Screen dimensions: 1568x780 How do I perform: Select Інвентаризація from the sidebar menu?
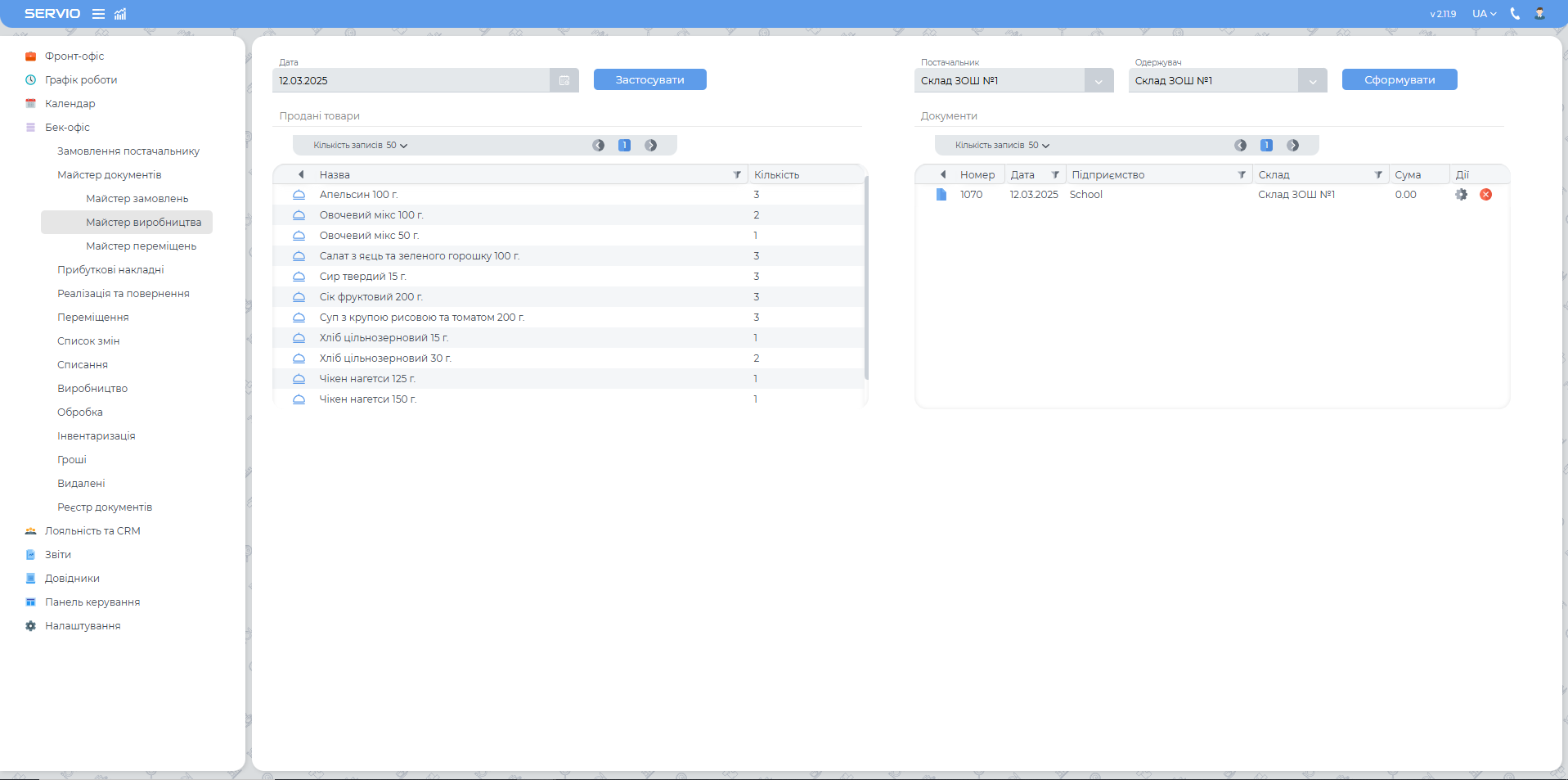coord(96,436)
